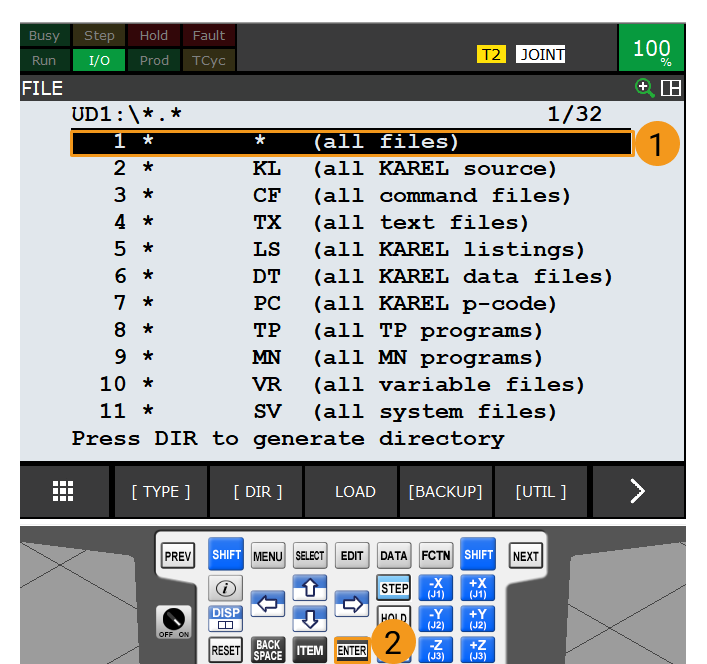Click the zoom magnifier icon in FILE header

point(644,88)
